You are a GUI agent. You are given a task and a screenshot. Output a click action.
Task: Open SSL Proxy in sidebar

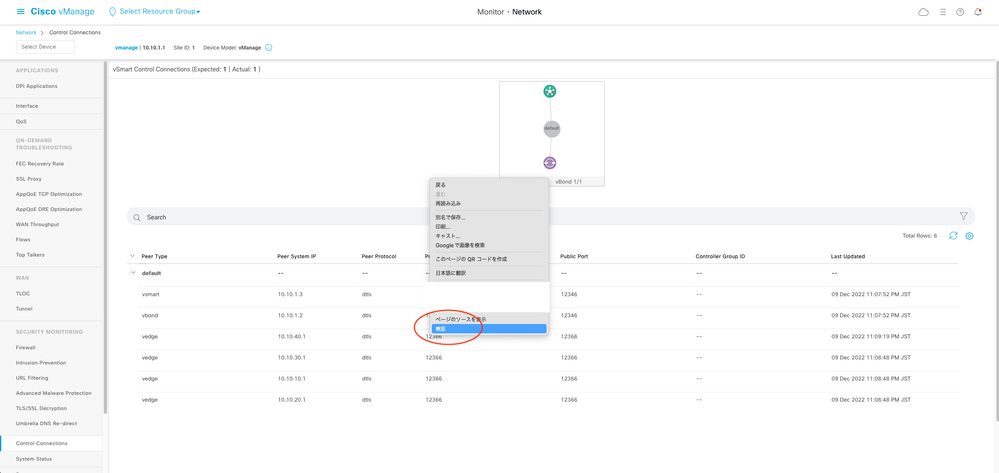(x=29, y=179)
